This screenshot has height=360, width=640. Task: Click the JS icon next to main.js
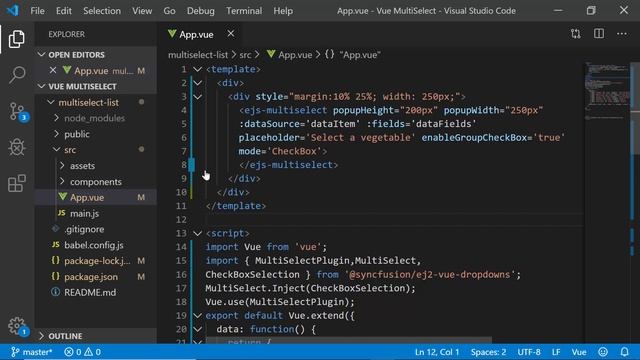[x=62, y=213]
